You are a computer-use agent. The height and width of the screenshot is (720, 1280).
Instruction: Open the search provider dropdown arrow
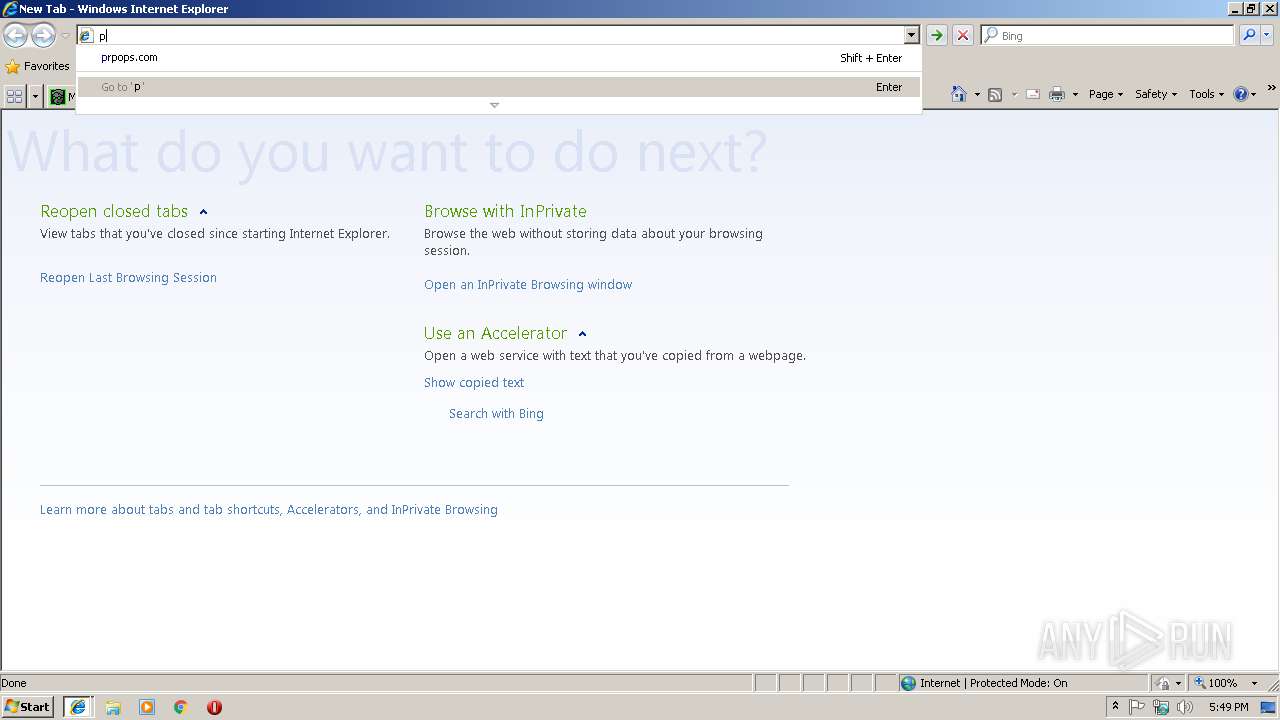point(1267,35)
